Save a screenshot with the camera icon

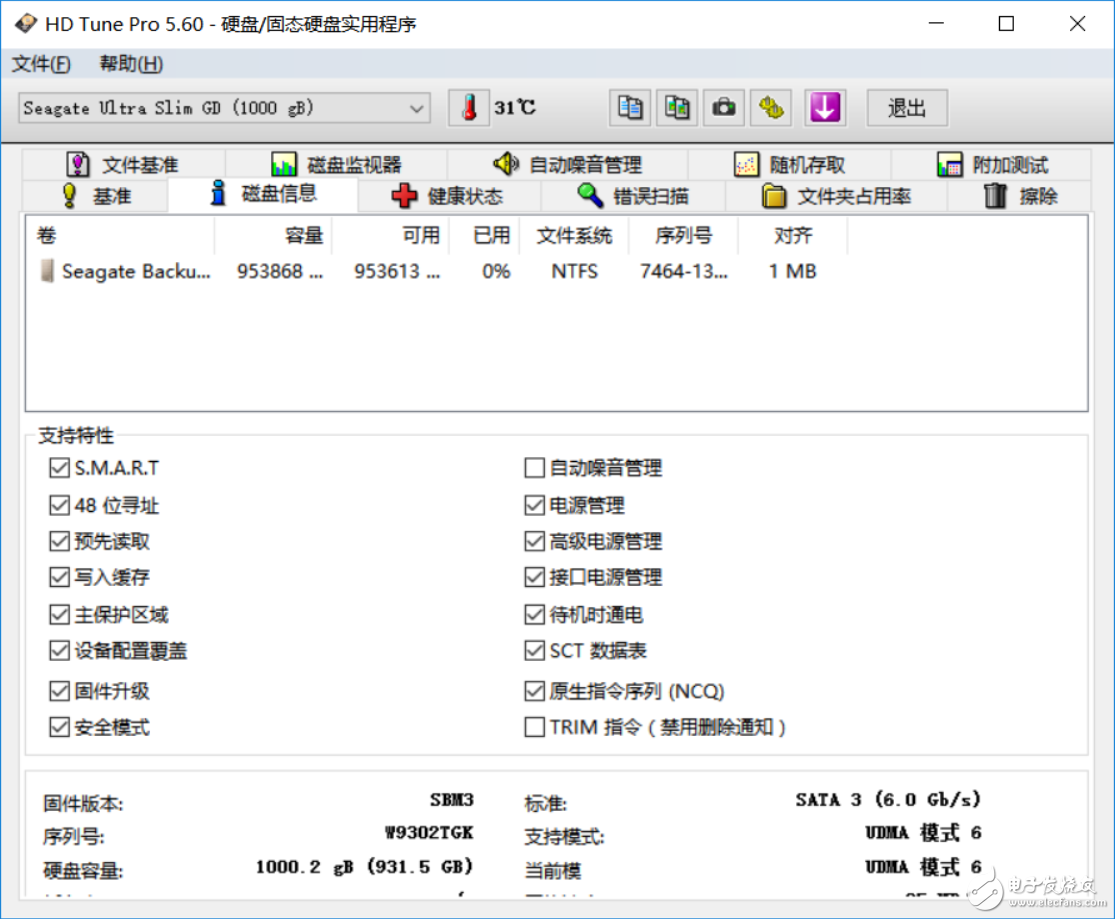(x=724, y=107)
